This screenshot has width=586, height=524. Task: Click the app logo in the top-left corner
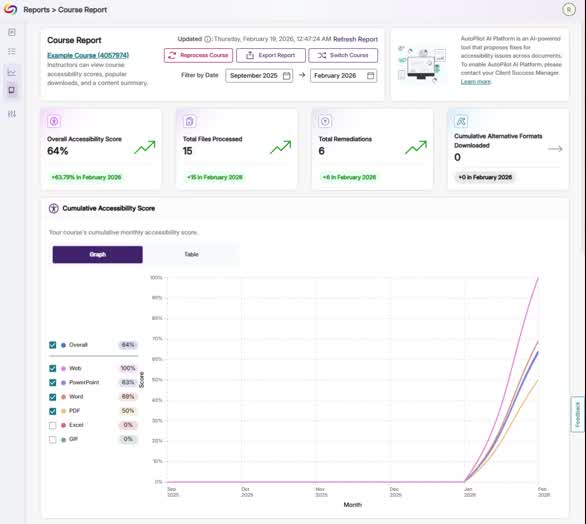coord(10,9)
